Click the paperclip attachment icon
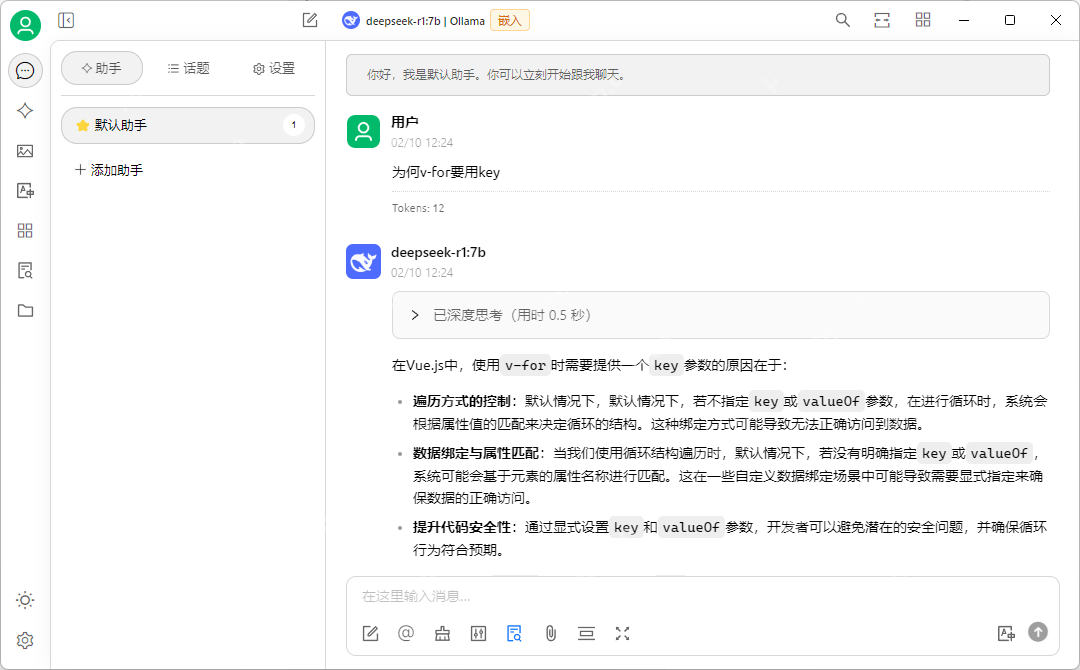The image size is (1080, 670). tap(550, 634)
